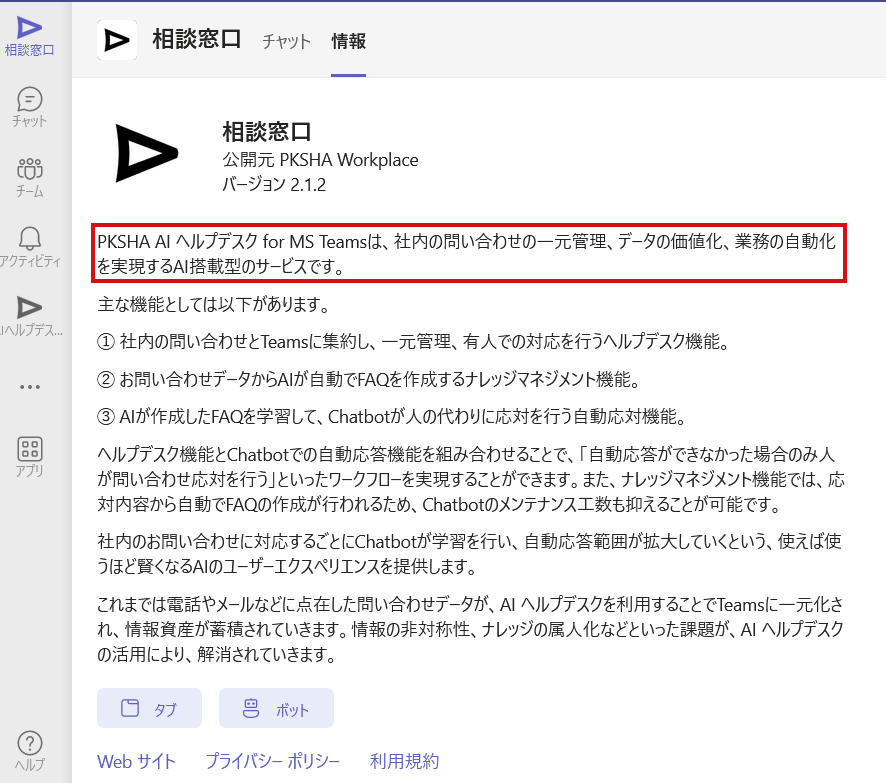Screen dimensions: 886x783
Task: Click 主な機能としては以下があります line
Action: pyautogui.click(x=214, y=305)
